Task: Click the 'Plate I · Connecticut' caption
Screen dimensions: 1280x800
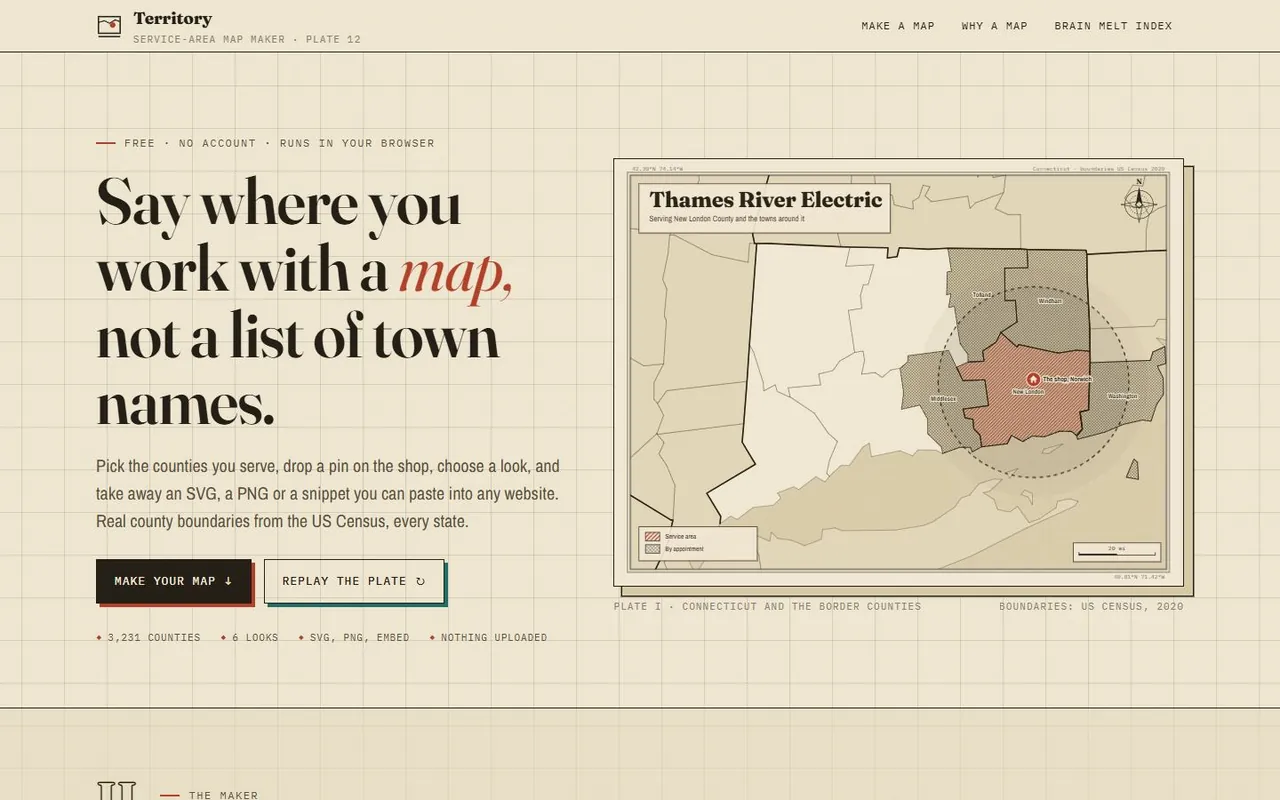Action: 768,607
